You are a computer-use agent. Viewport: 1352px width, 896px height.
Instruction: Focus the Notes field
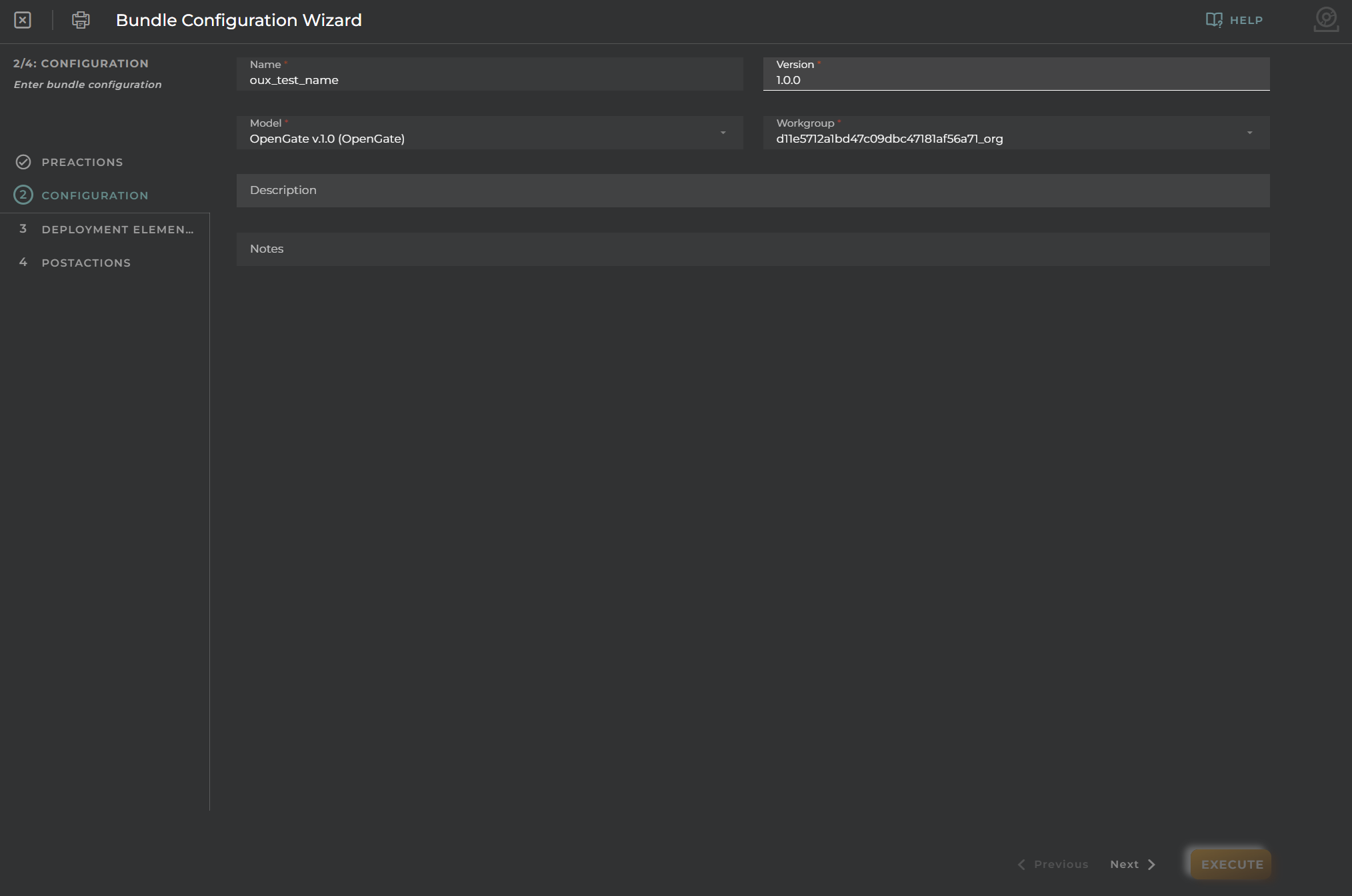click(x=753, y=249)
